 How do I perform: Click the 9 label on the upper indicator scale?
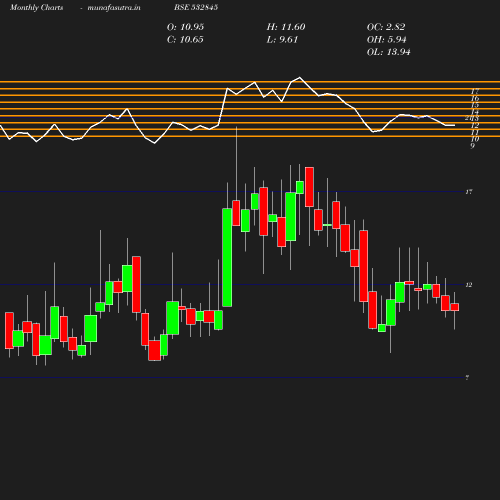(x=472, y=146)
